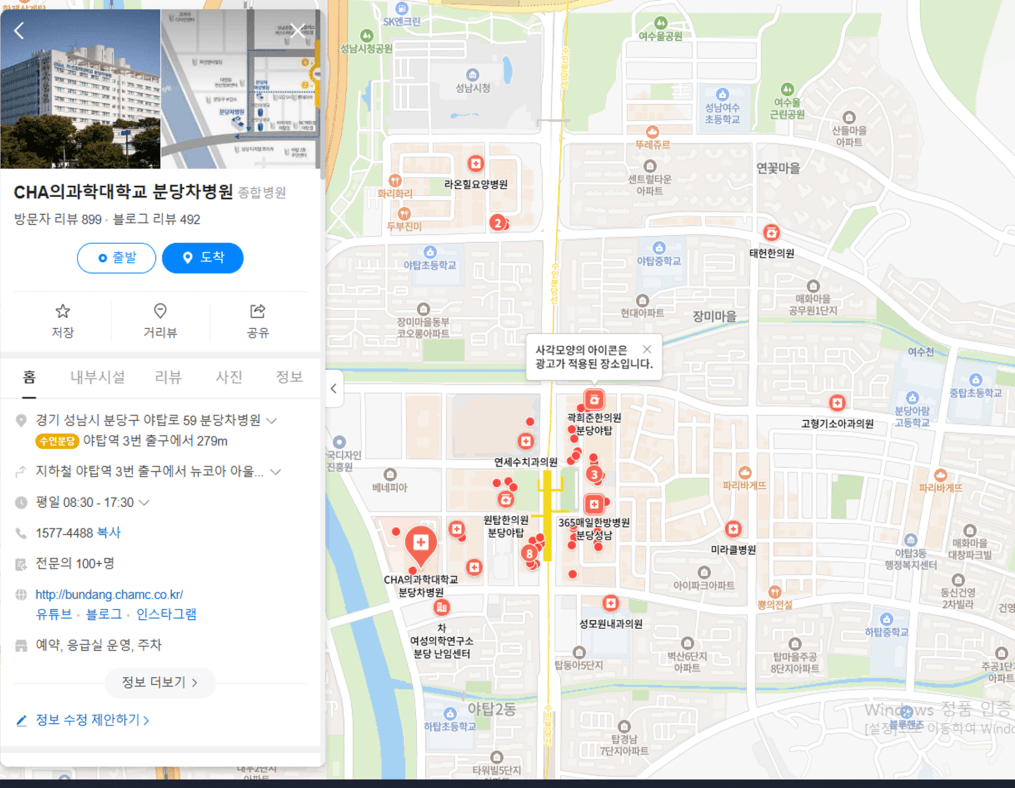Click the cluster marker numbered 3

click(x=594, y=474)
